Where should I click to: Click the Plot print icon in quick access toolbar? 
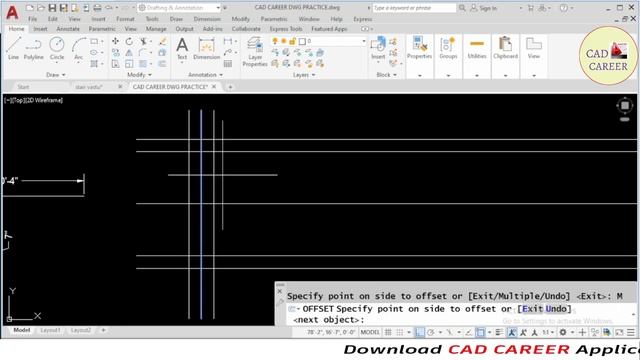(x=97, y=8)
